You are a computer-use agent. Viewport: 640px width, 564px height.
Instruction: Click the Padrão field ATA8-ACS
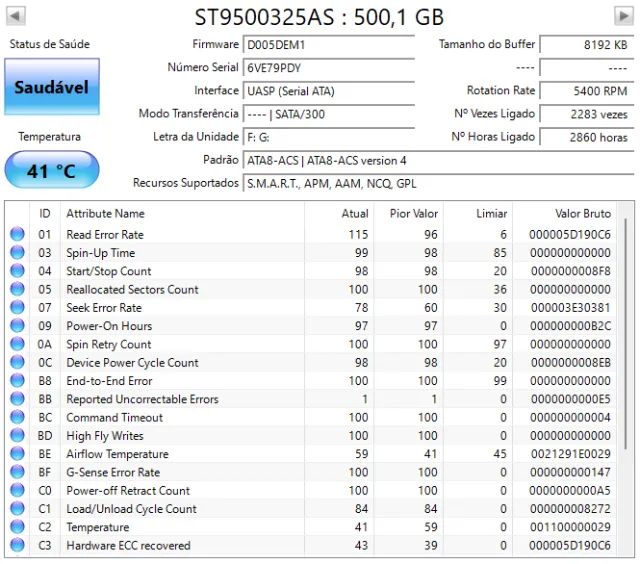pyautogui.click(x=438, y=160)
